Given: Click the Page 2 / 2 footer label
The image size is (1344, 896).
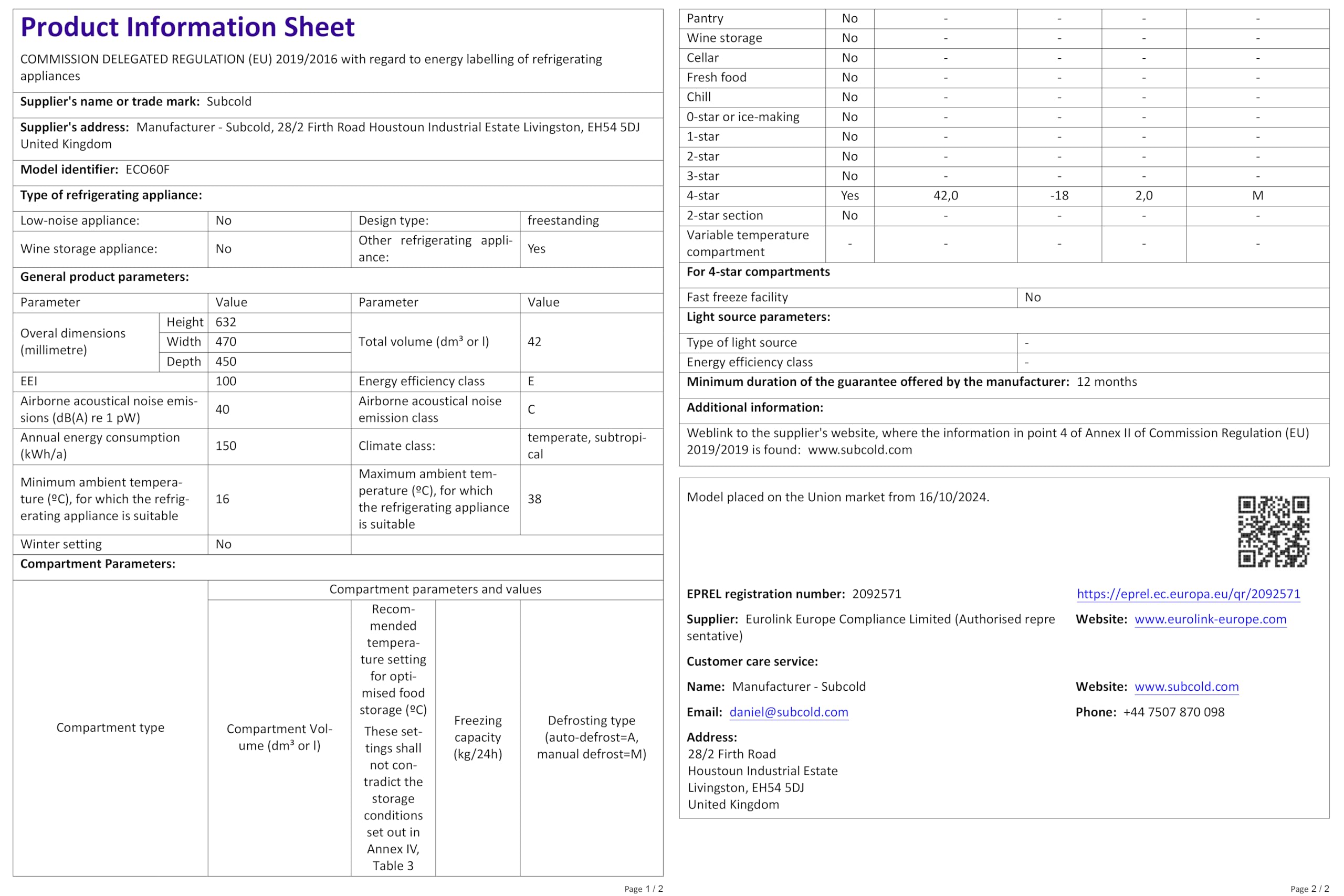Looking at the screenshot, I should pos(1309,889).
